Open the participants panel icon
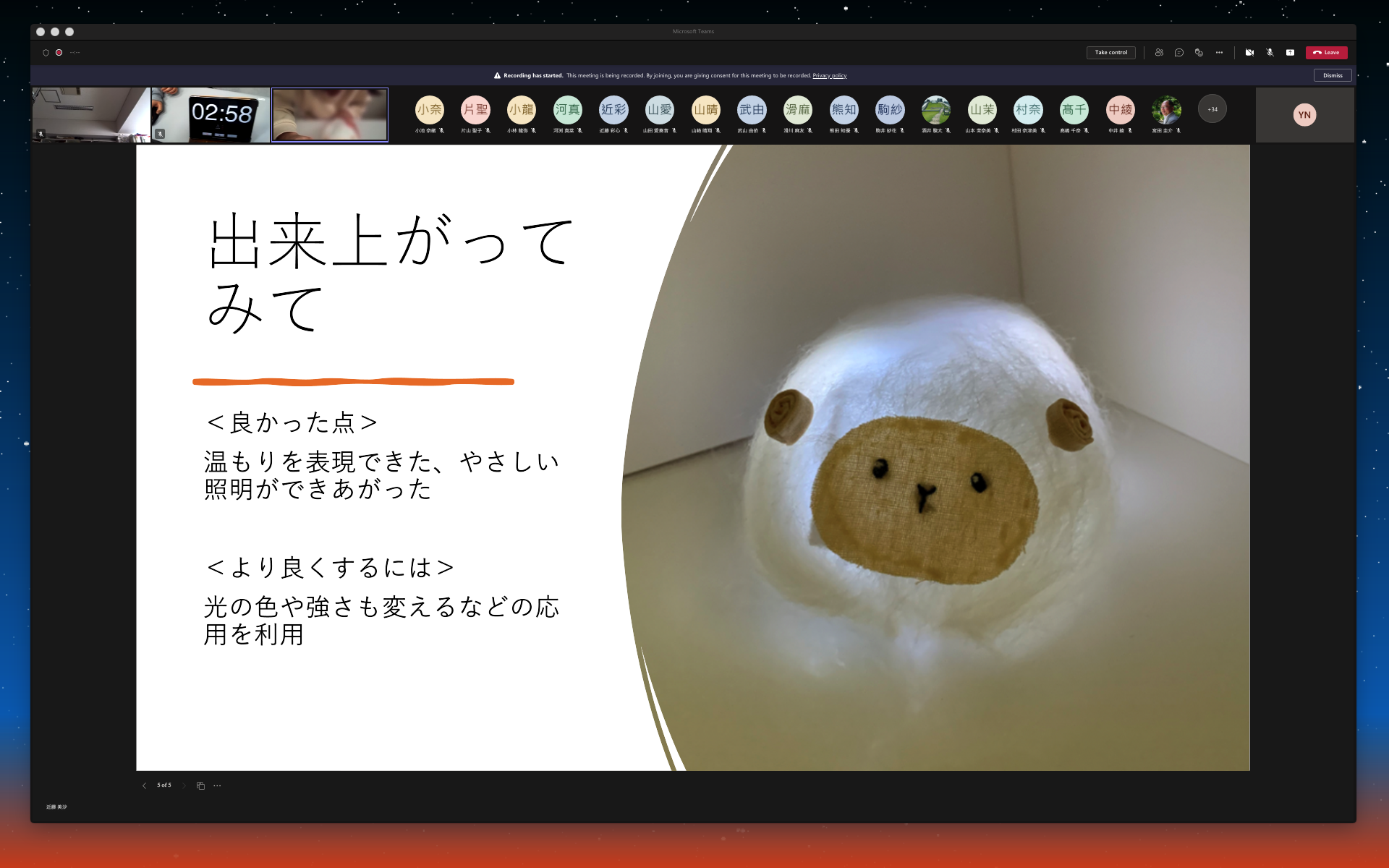Viewport: 1389px width, 868px height. point(1159,53)
